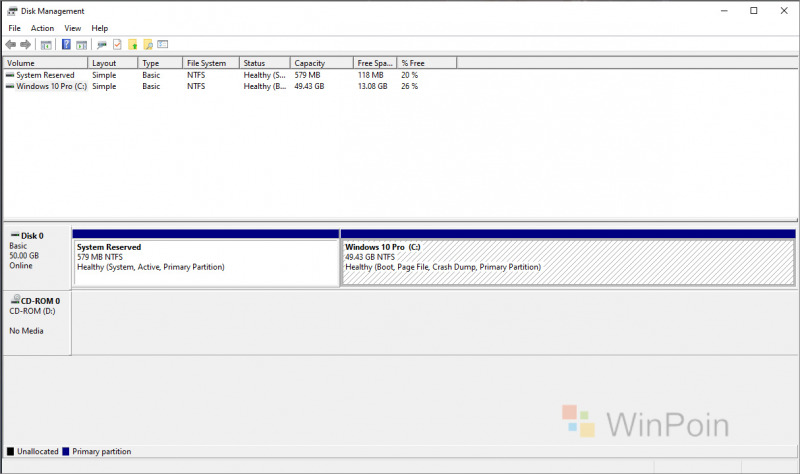
Task: Open the Action menu
Action: tap(42, 28)
